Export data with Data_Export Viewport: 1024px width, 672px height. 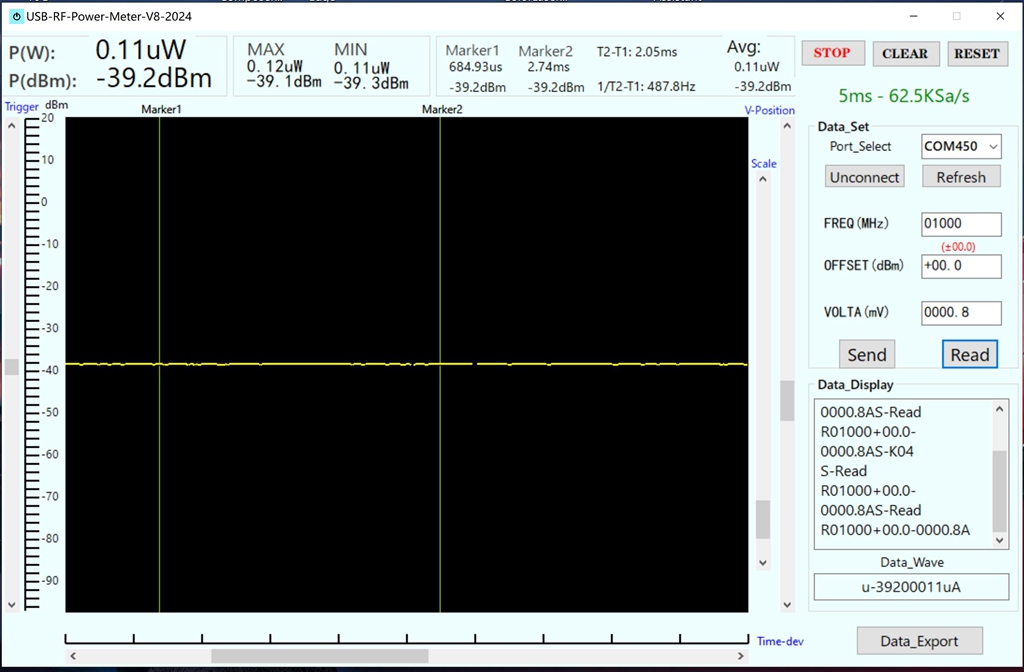coord(920,641)
